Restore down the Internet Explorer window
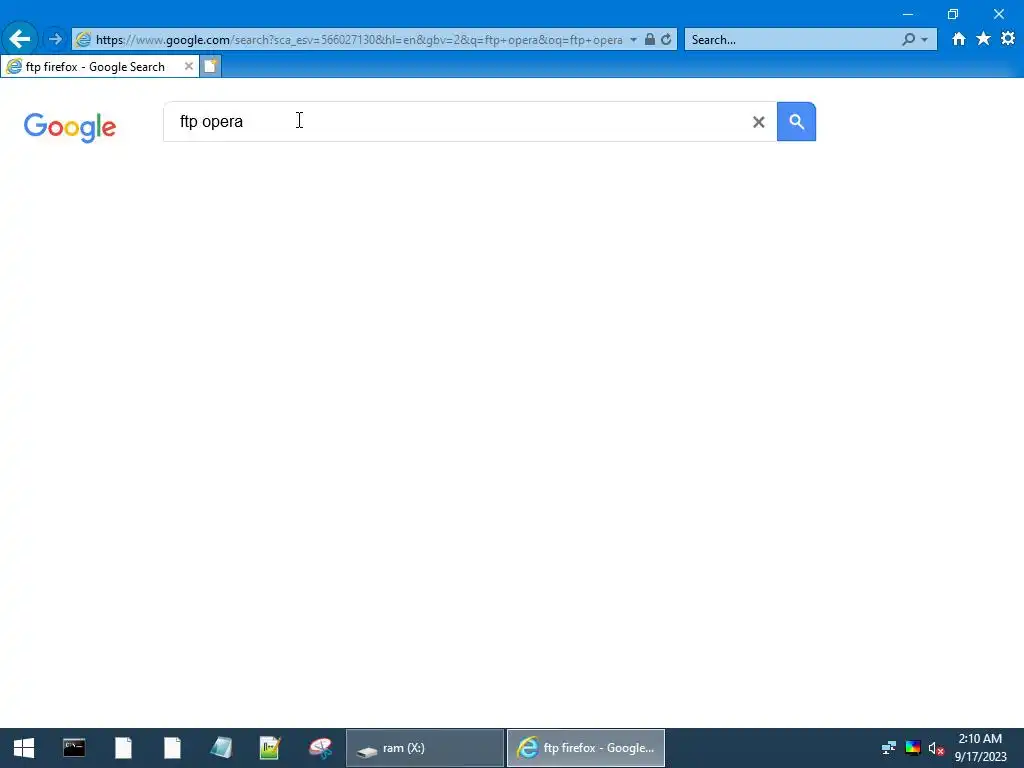Screen dimensions: 1024x768 click(x=953, y=14)
